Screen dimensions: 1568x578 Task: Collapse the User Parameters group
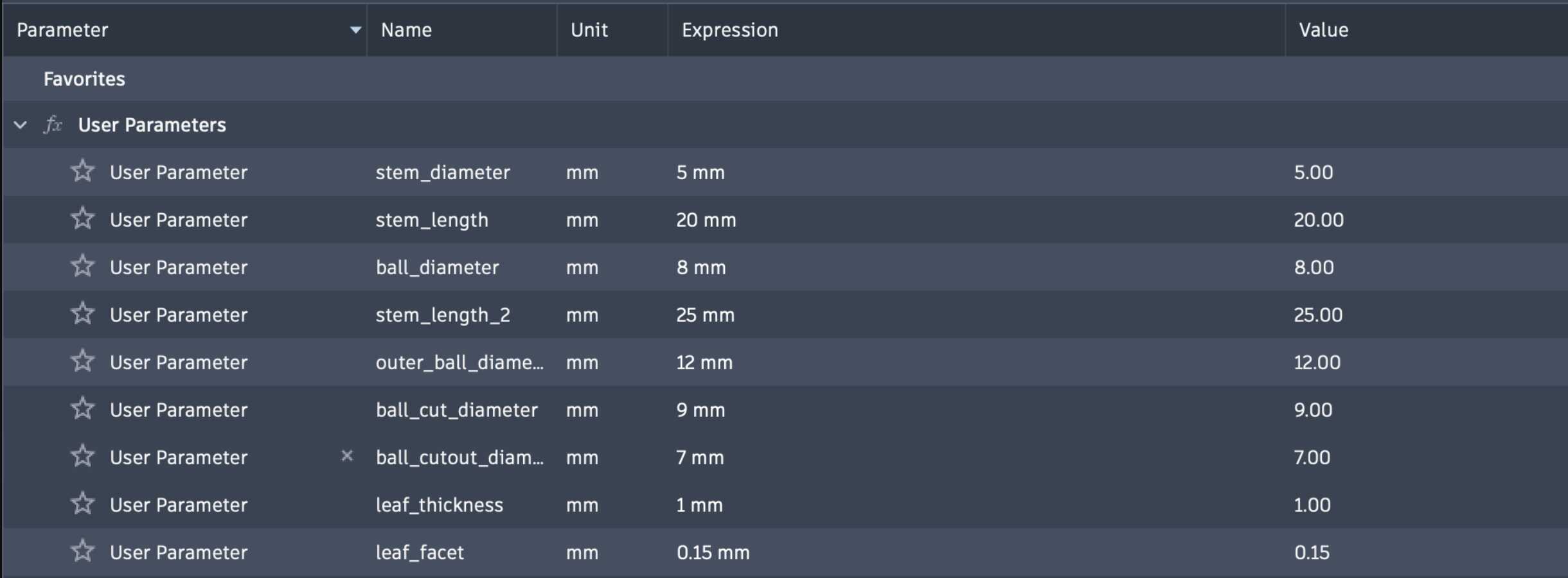[x=21, y=125]
